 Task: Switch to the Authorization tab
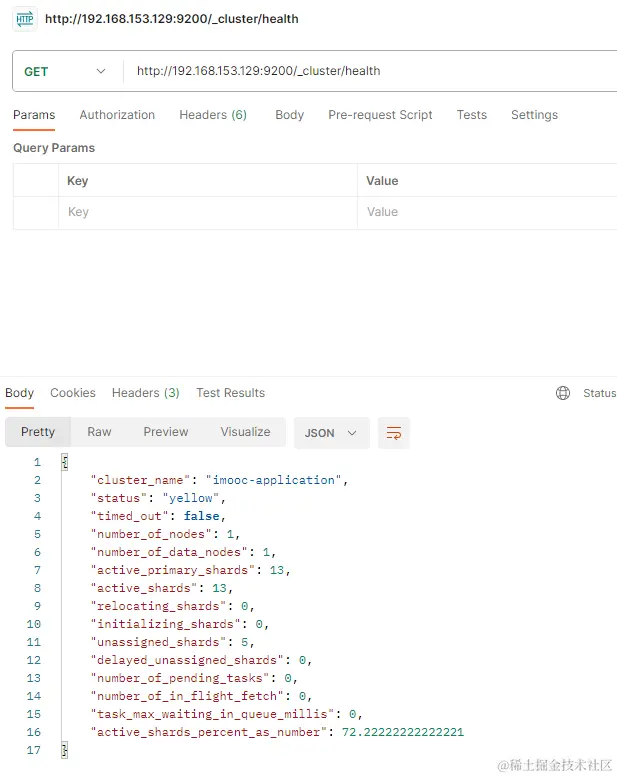[x=117, y=115]
